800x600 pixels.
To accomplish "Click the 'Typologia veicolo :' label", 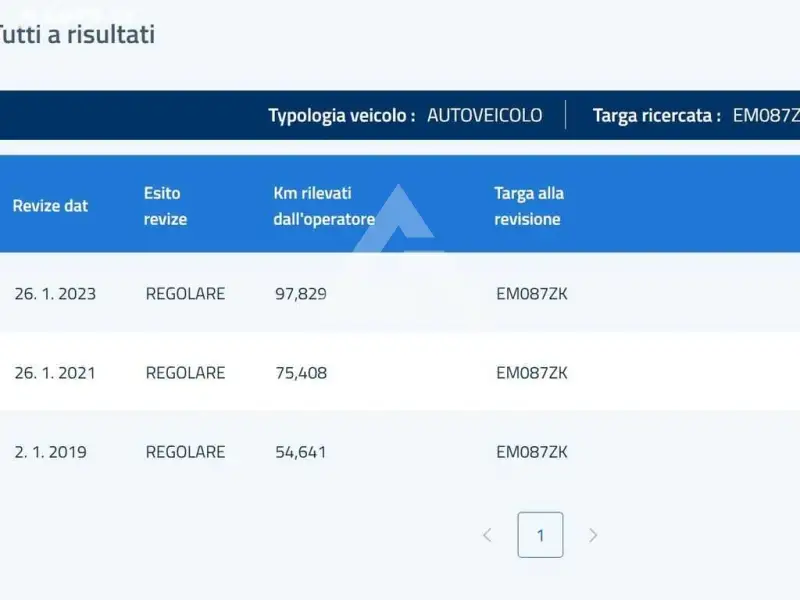I will pyautogui.click(x=342, y=115).
